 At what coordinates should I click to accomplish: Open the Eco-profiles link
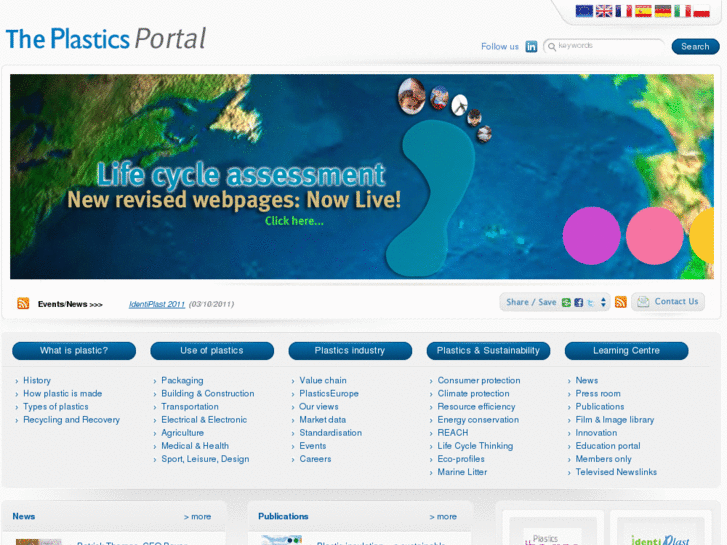[x=461, y=459]
